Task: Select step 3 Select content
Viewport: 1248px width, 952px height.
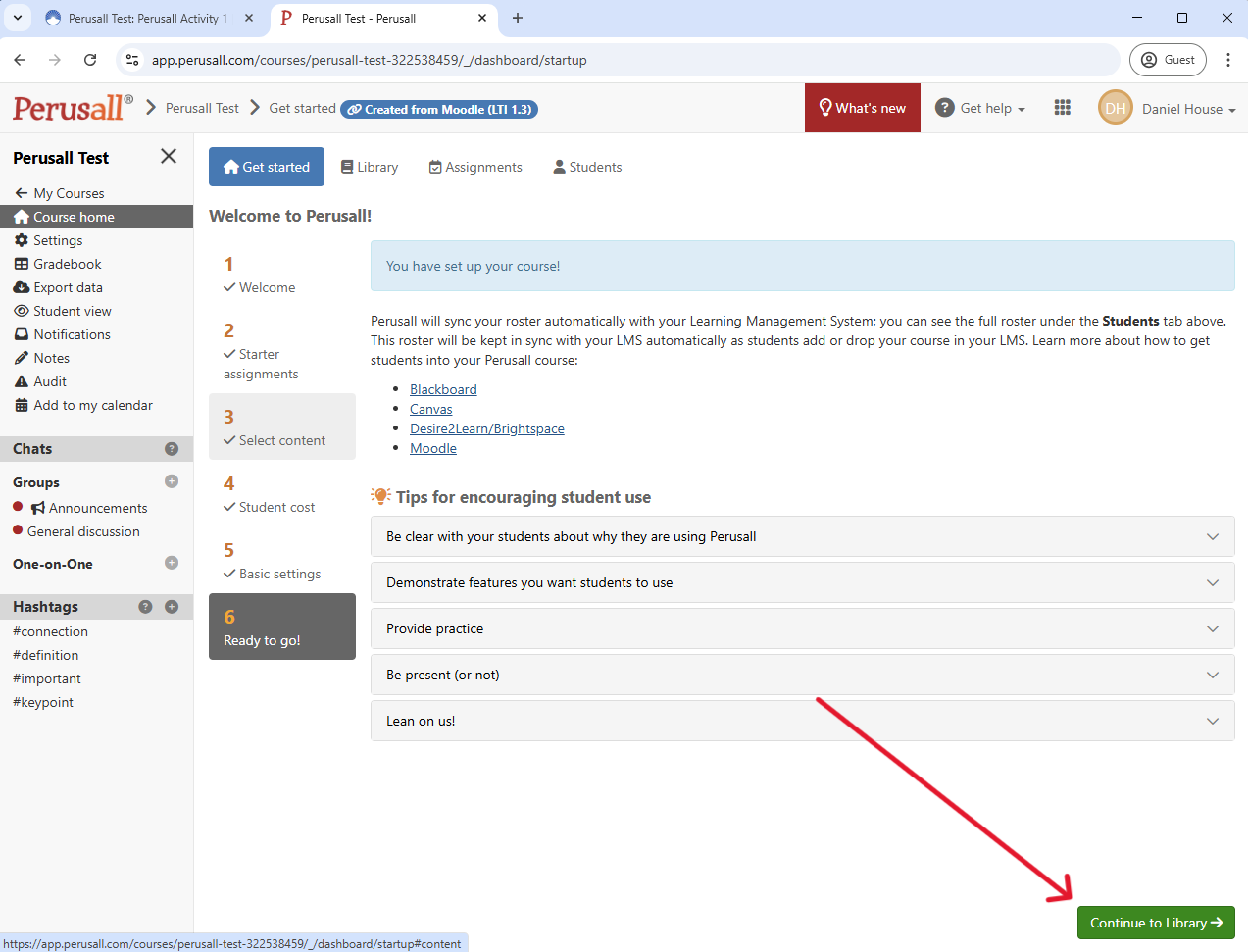Action: (x=281, y=427)
